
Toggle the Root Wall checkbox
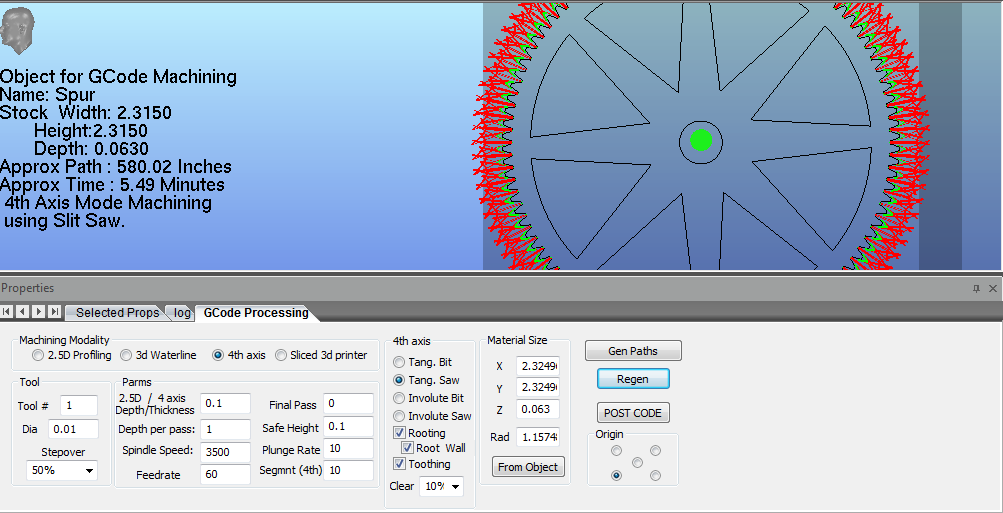point(408,448)
